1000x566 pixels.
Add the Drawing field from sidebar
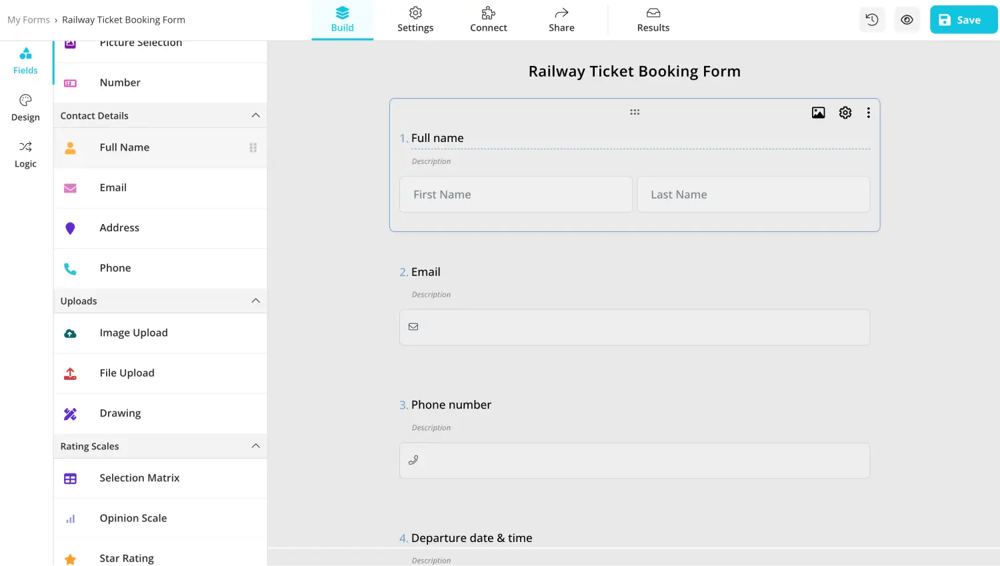tap(120, 413)
